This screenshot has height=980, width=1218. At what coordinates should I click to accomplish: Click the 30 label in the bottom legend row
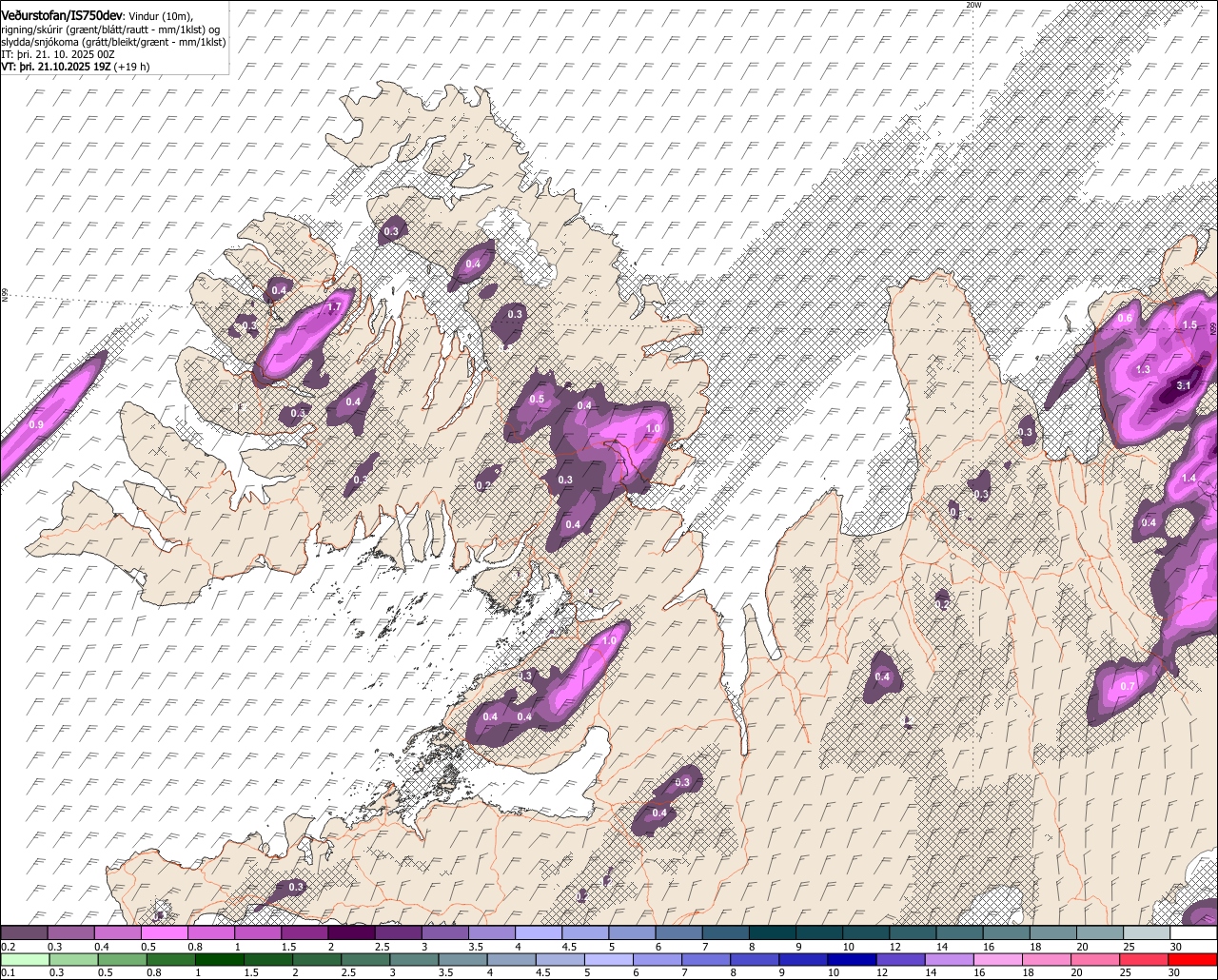pos(1175,971)
